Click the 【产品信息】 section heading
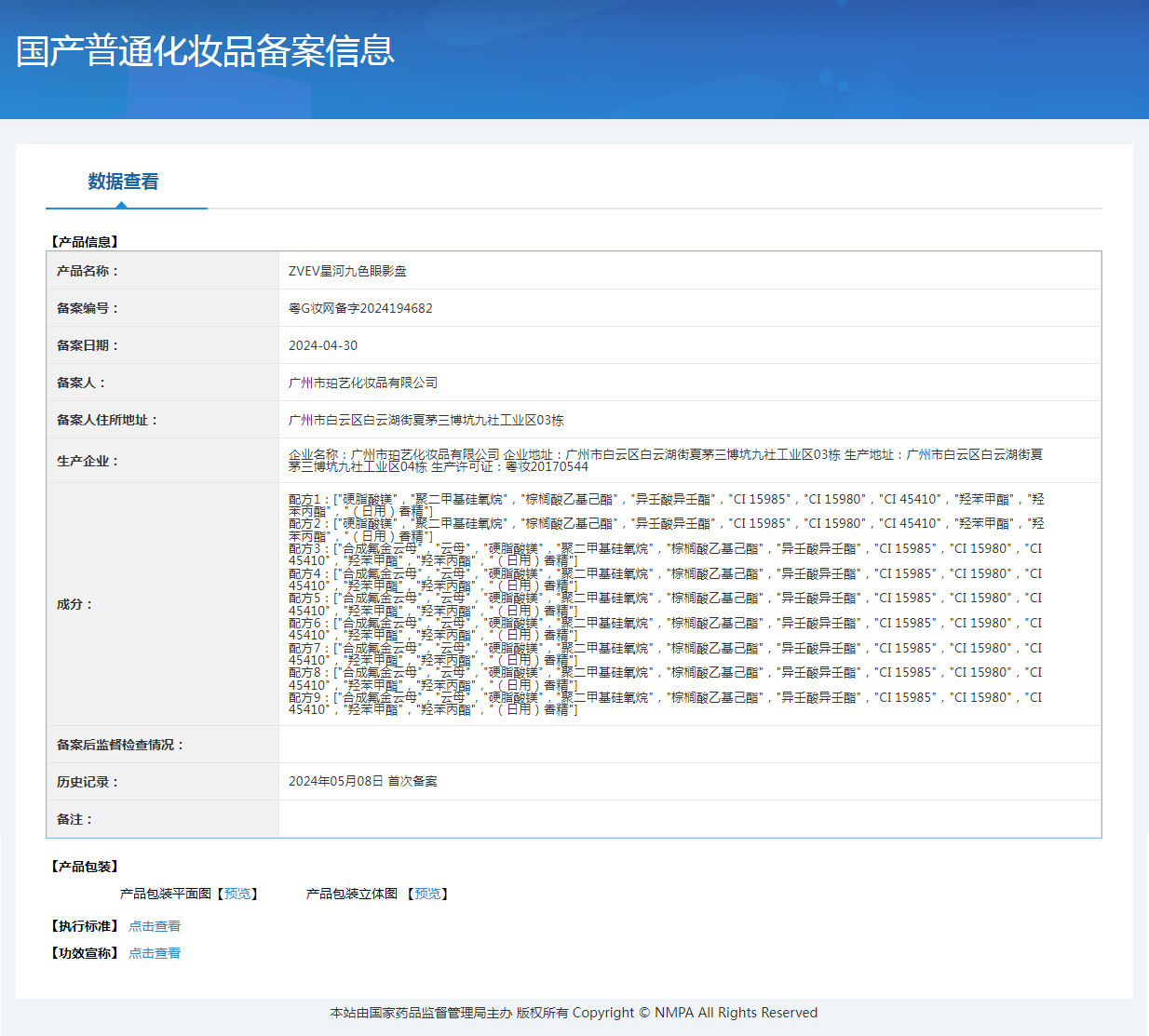 (85, 241)
